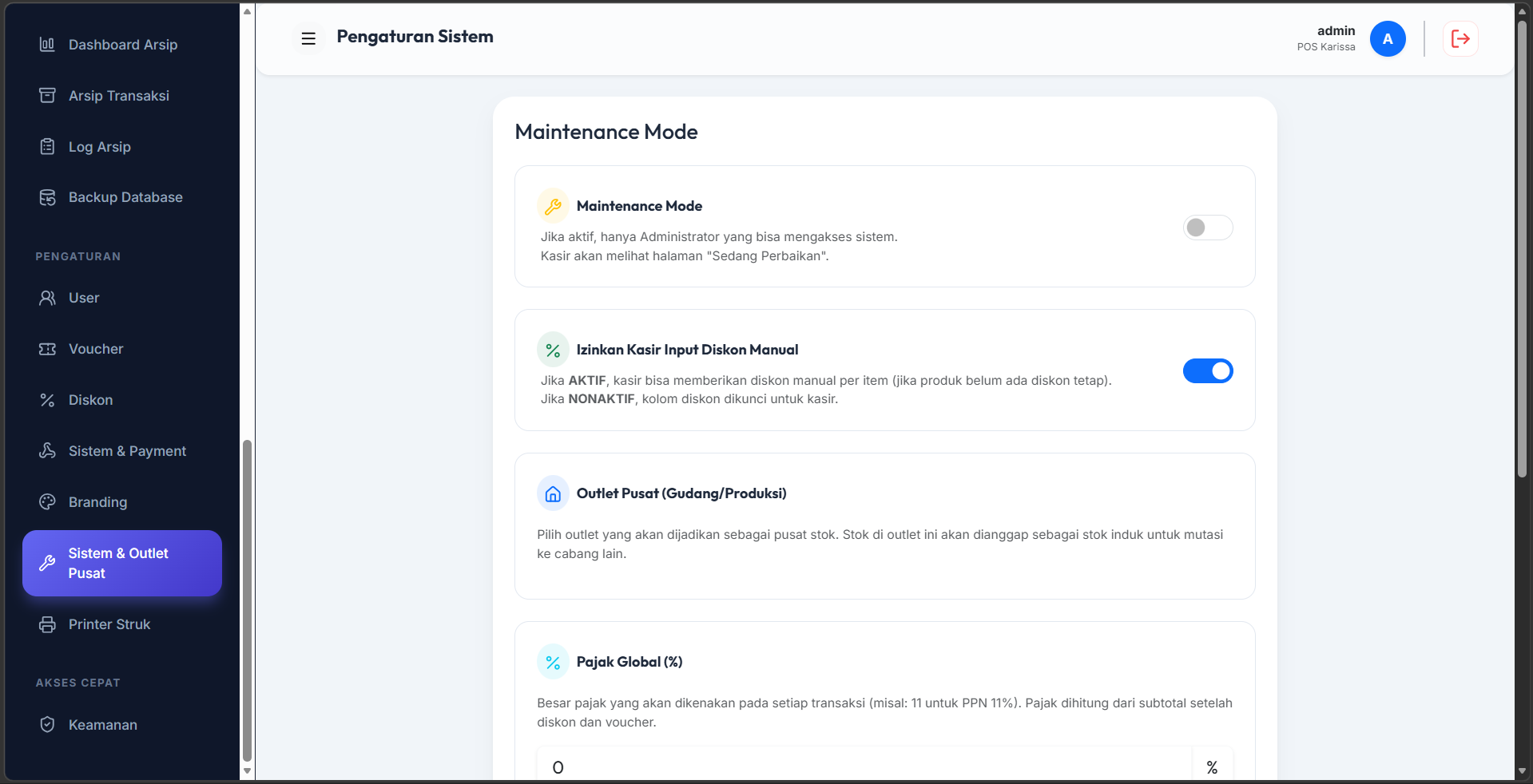Click the Arsip Transaksi archive box icon
The height and width of the screenshot is (784, 1533).
coord(47,96)
